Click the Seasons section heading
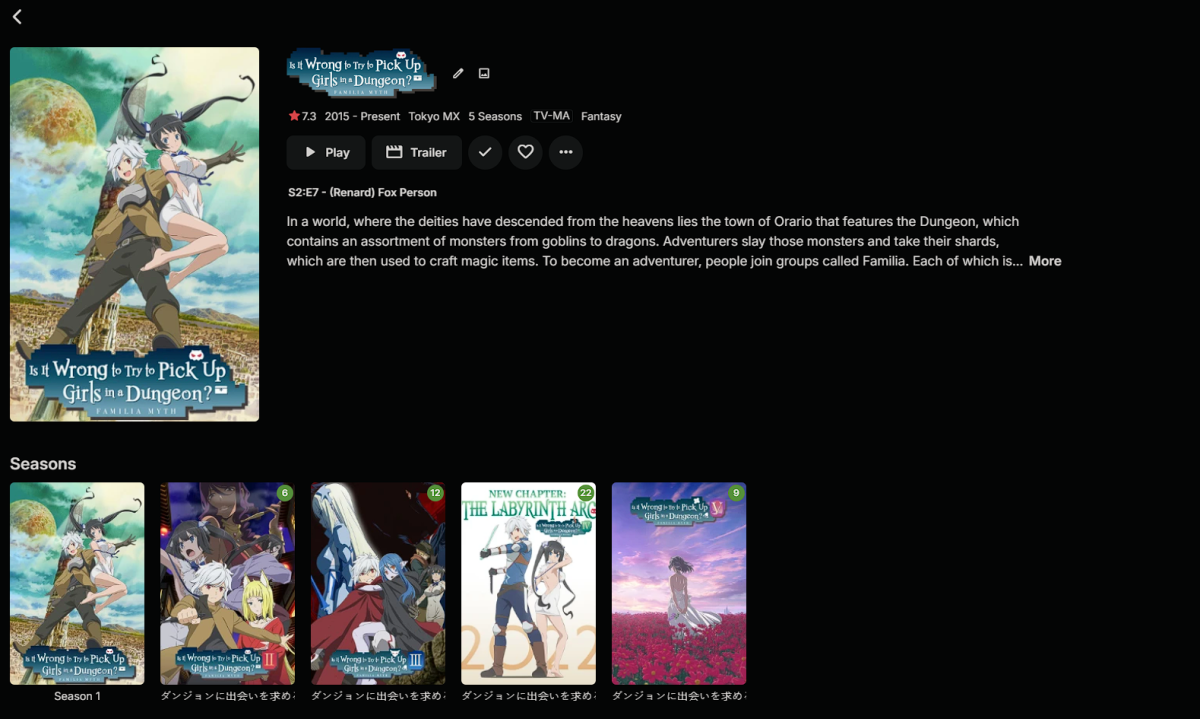 coord(43,464)
